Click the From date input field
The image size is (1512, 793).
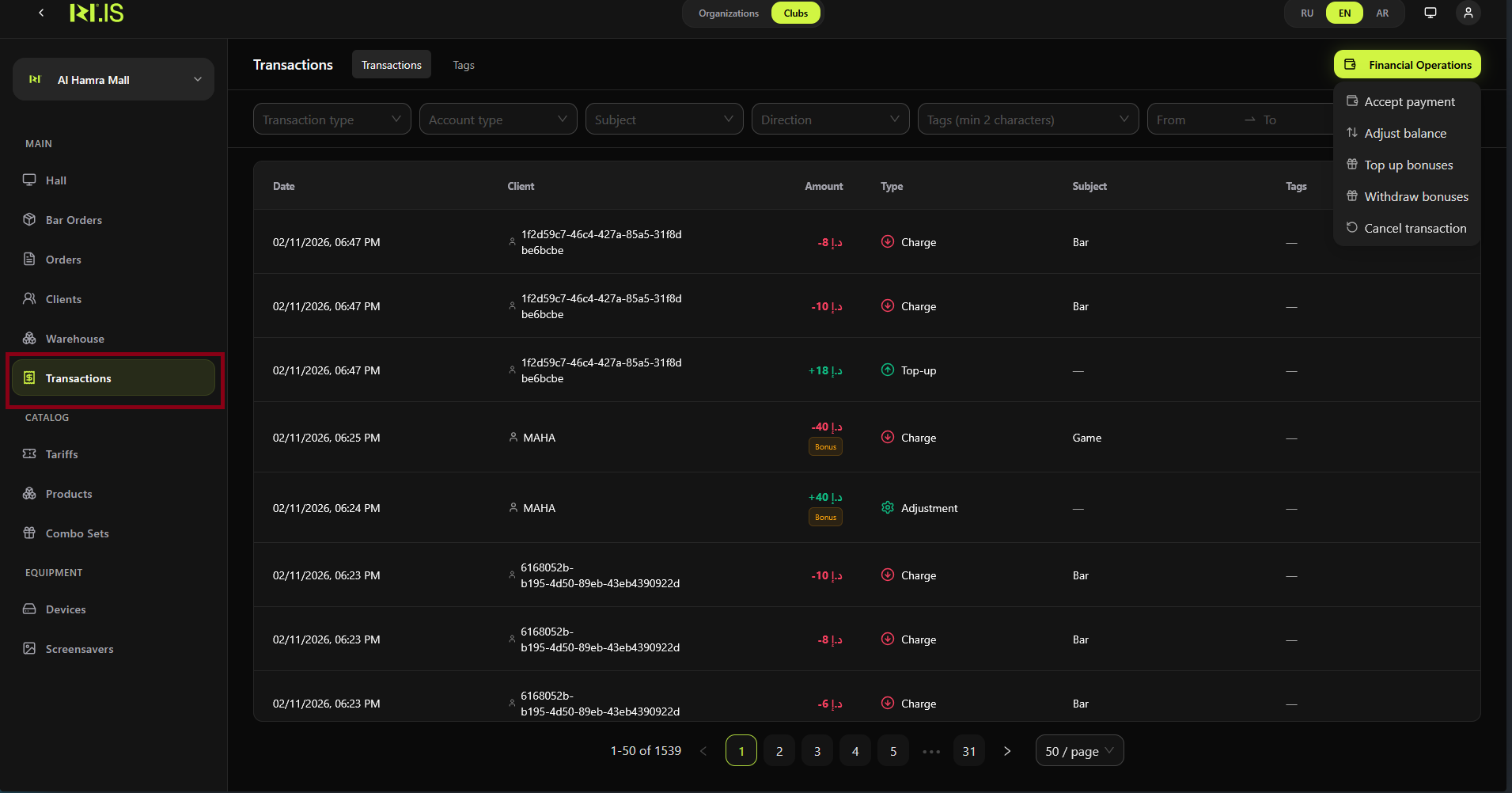(x=1191, y=119)
